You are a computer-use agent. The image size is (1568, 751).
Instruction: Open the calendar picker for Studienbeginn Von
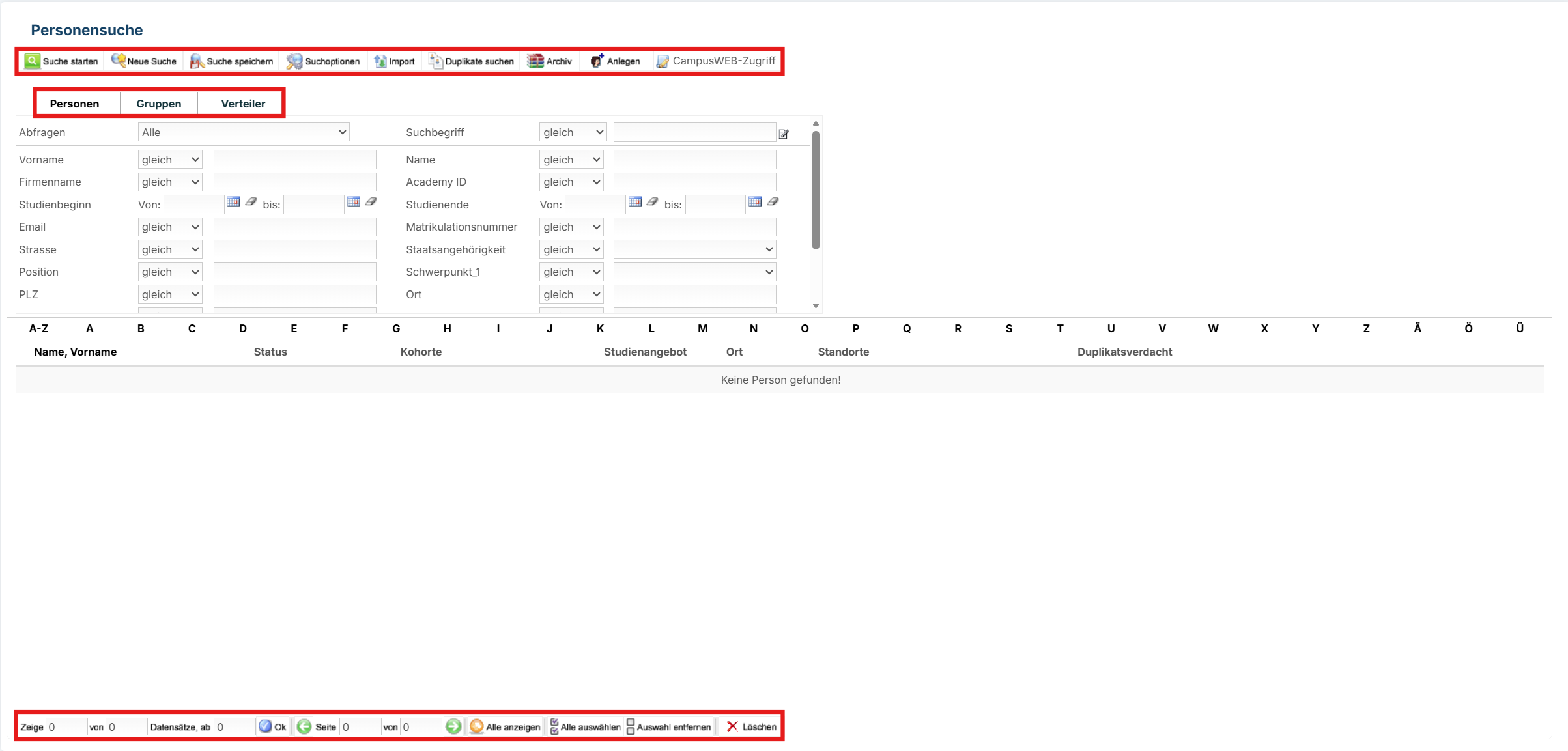(233, 202)
